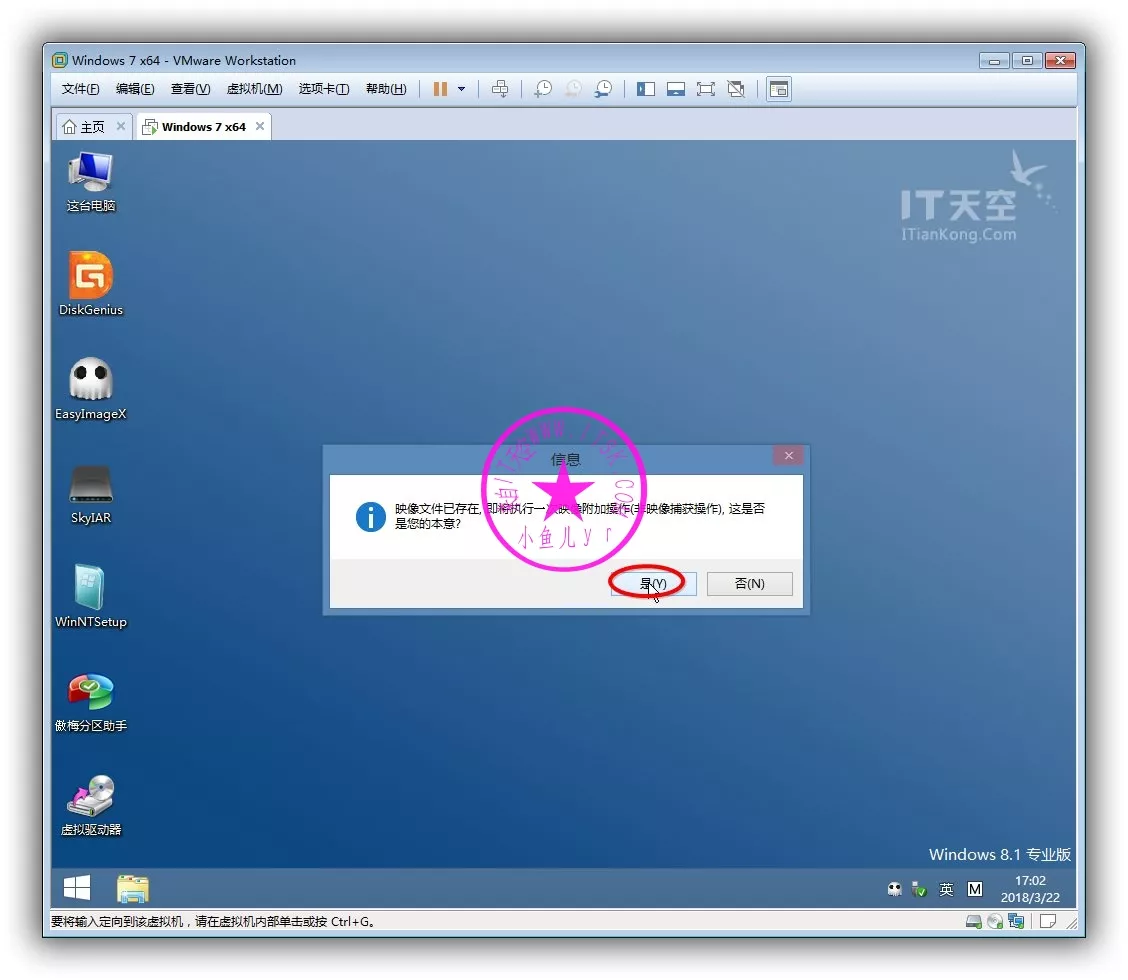Image resolution: width=1128 pixels, height=980 pixels.
Task: Select the EasyImageX ghost desktop icon
Action: (x=90, y=382)
